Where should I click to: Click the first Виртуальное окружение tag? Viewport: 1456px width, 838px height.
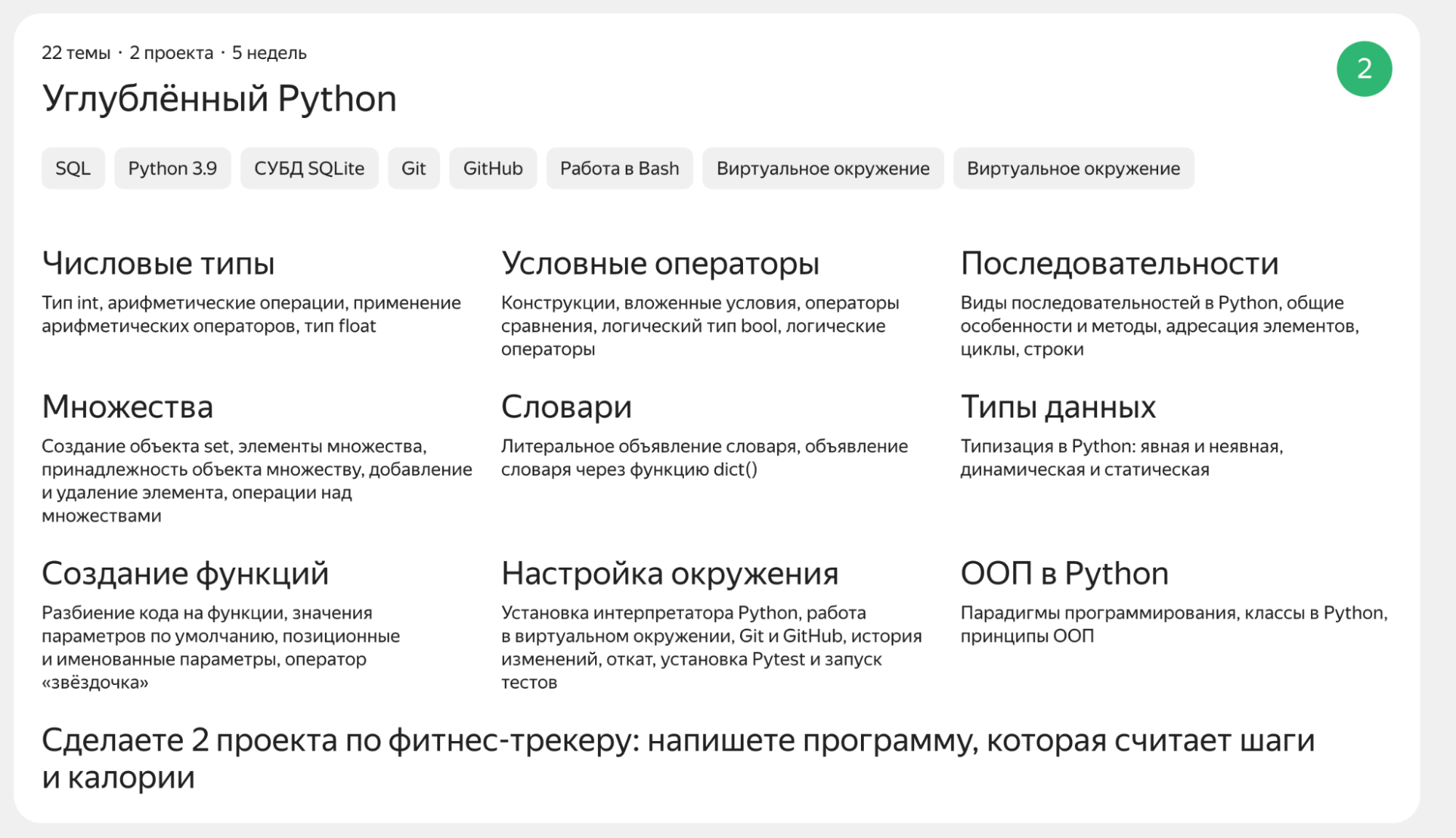pyautogui.click(x=823, y=168)
